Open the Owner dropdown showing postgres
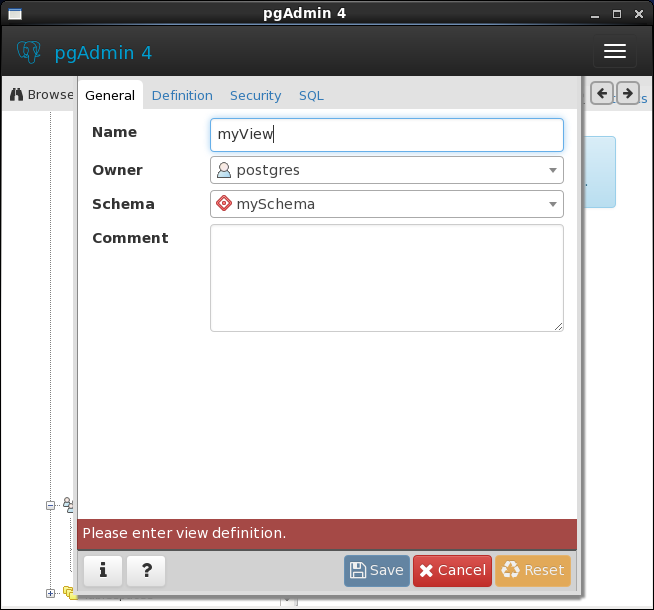Screen dimensions: 654x610 pyautogui.click(x=387, y=170)
